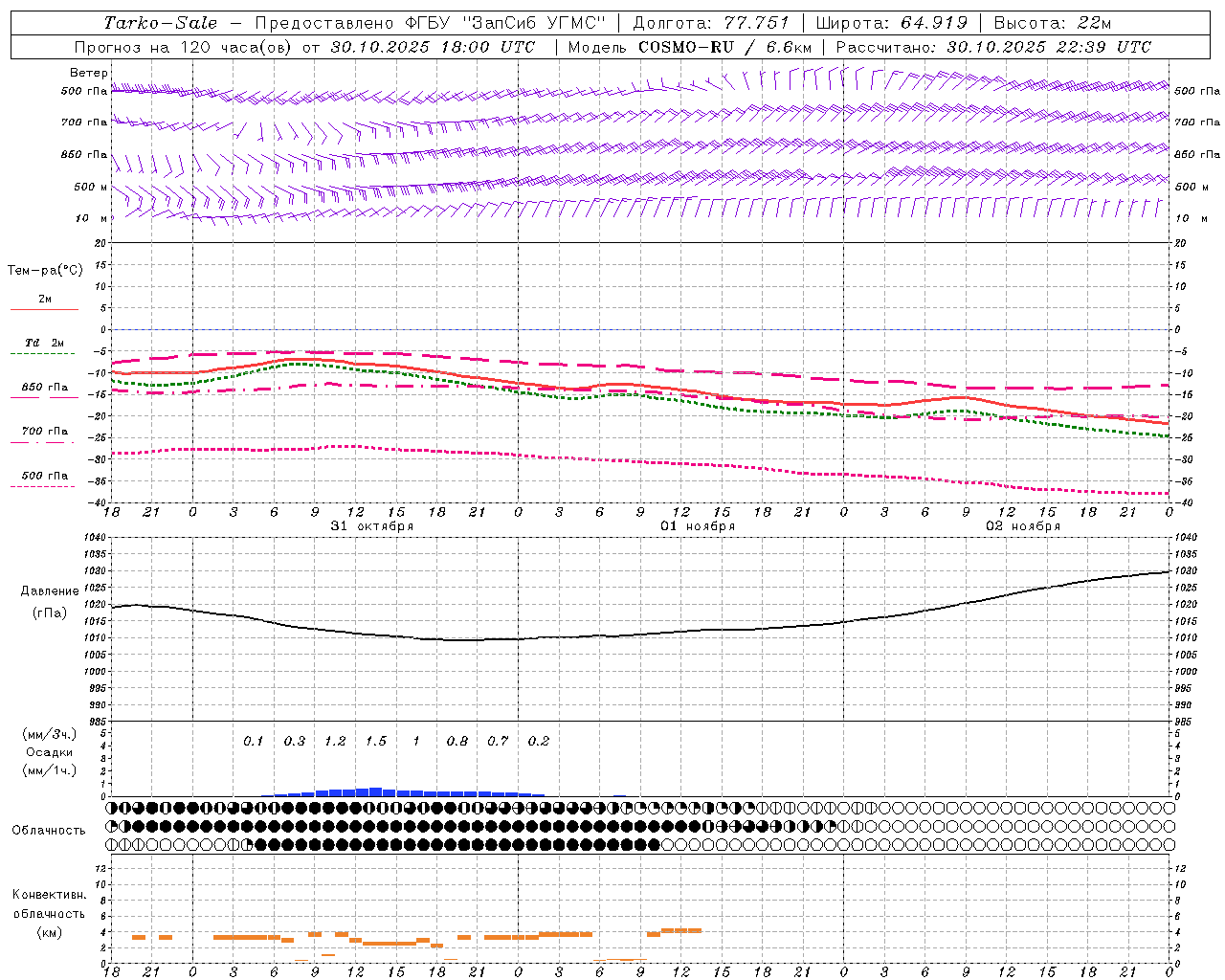Click the 1.5 three-hour precipitation value
This screenshot has width=1225, height=980.
(376, 742)
